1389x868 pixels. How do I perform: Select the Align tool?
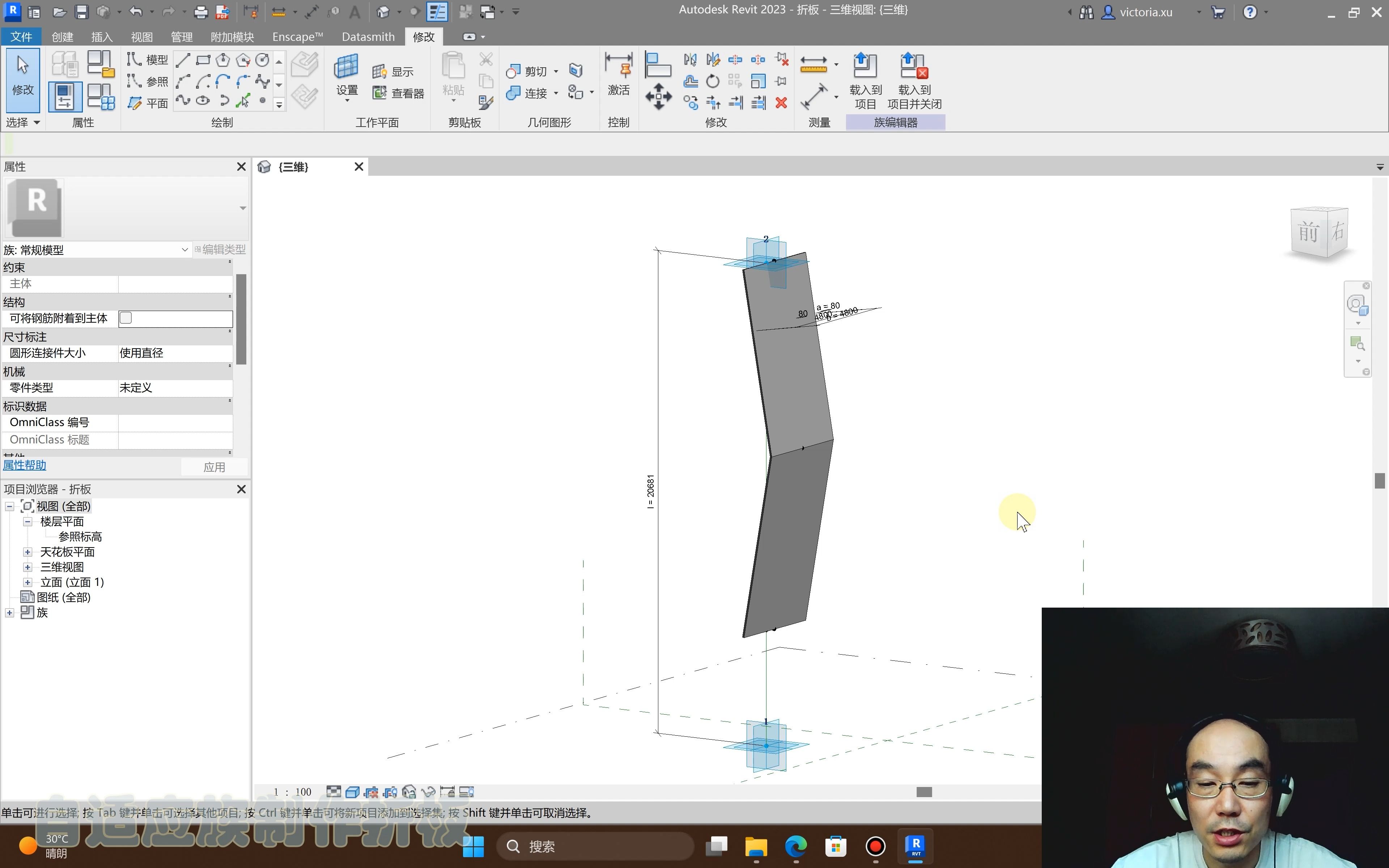(x=658, y=64)
